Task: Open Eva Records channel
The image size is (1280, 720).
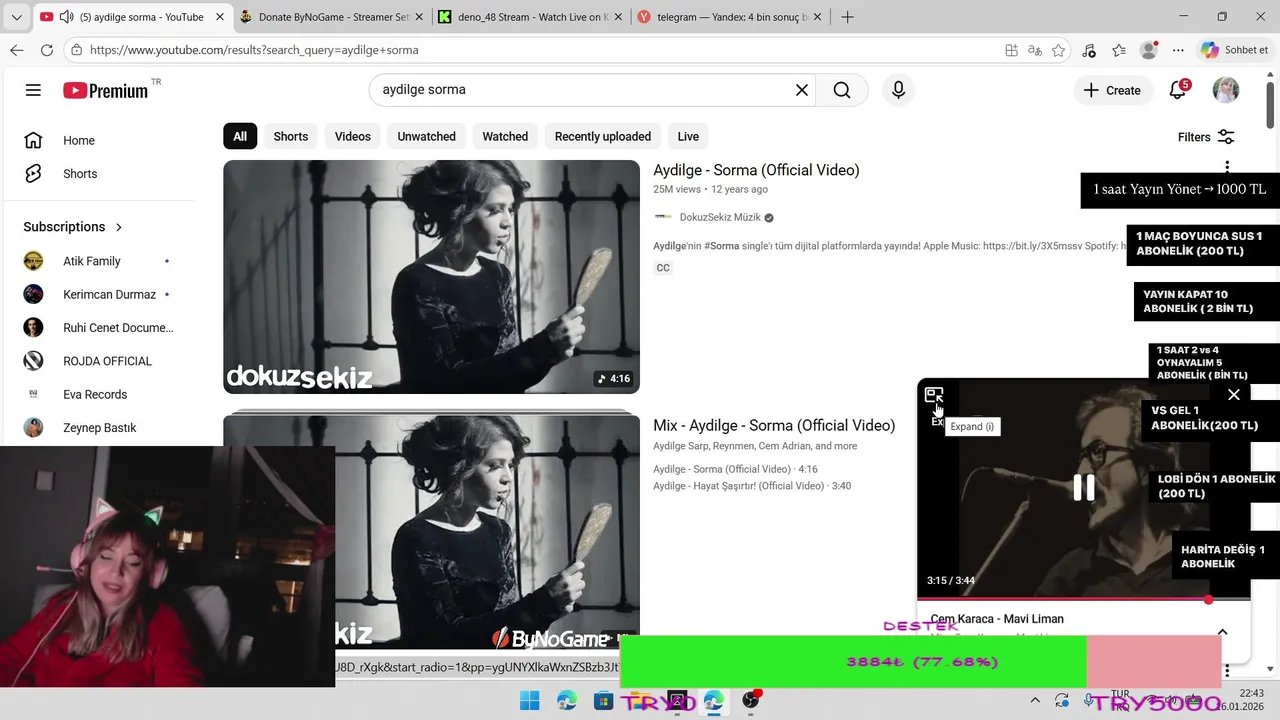Action: point(97,394)
